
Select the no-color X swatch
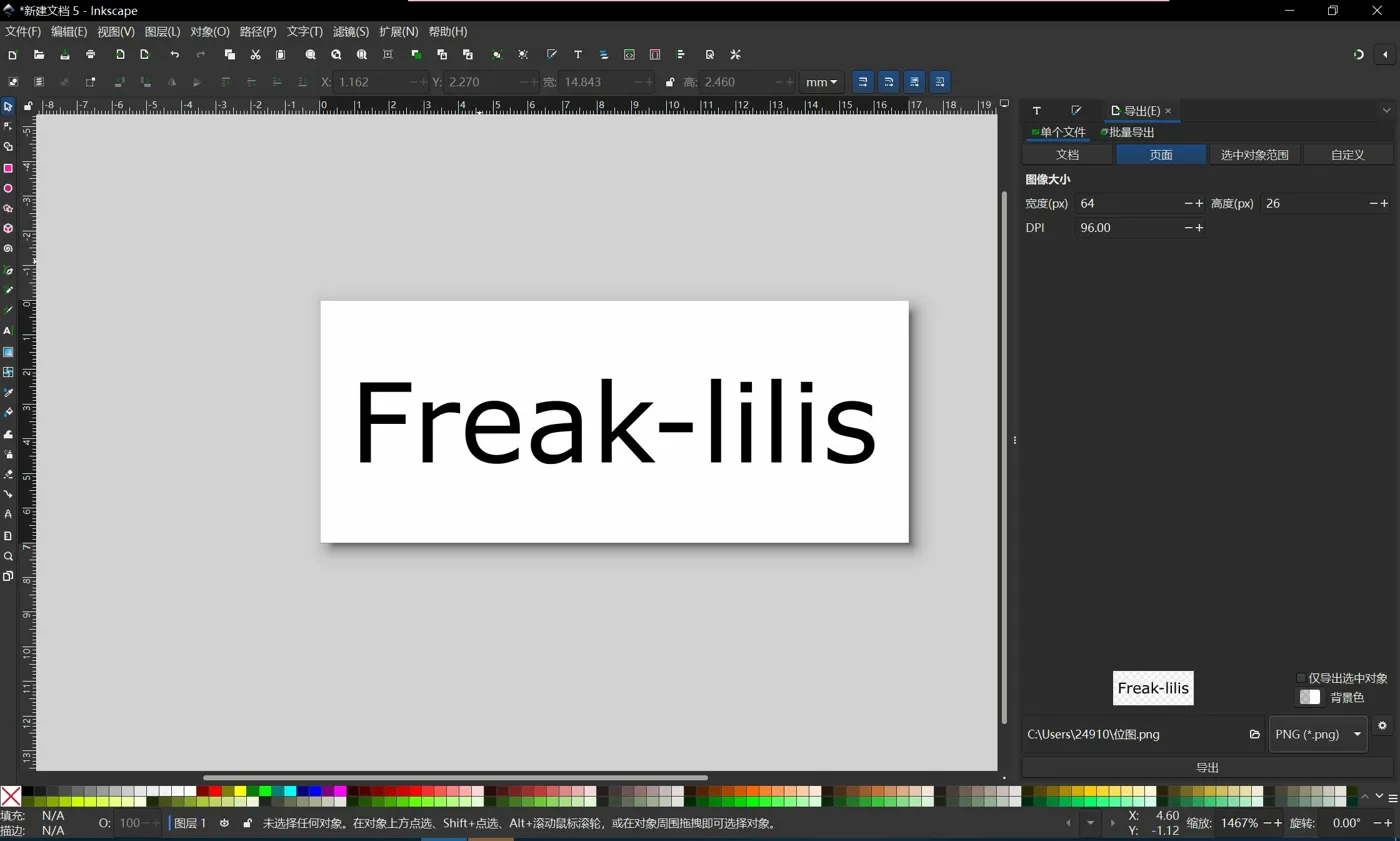(10, 796)
